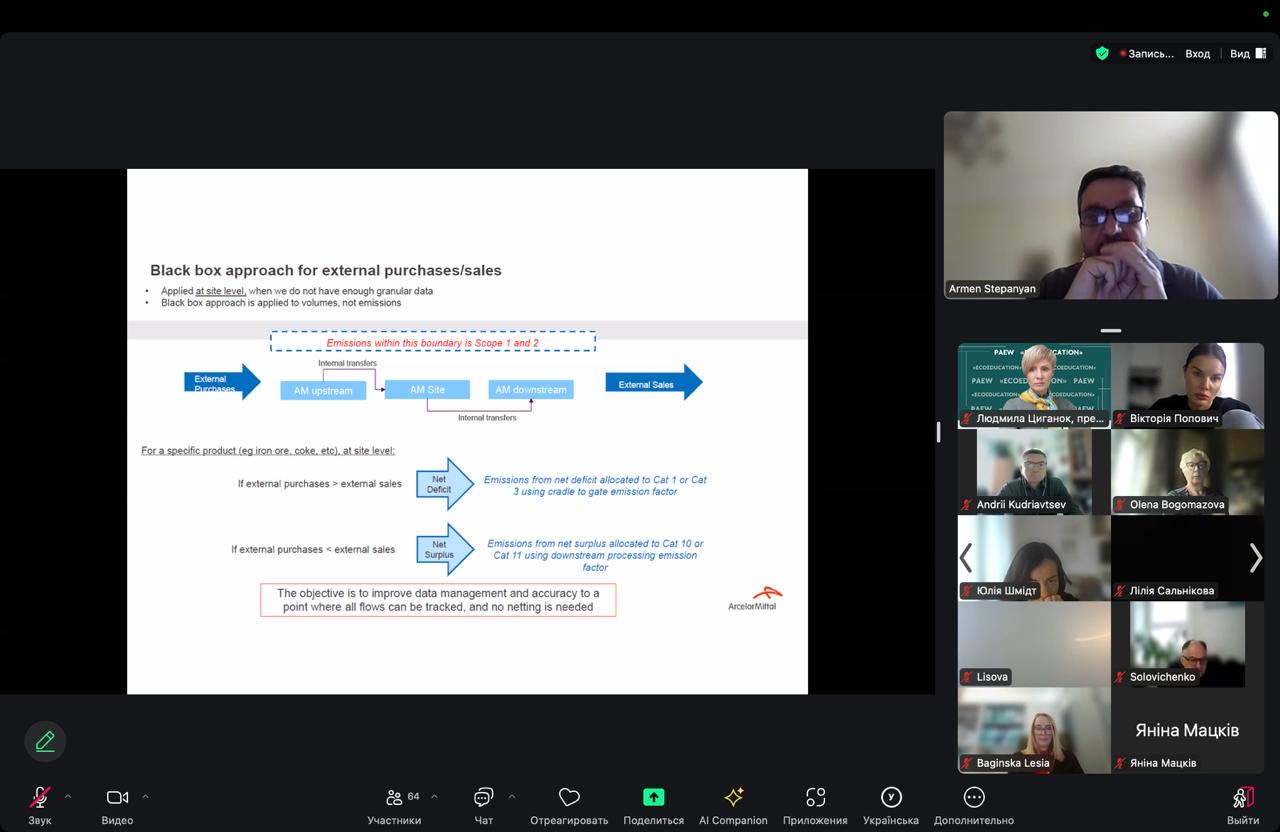
Task: Open the Приложения apps icon
Action: (815, 798)
